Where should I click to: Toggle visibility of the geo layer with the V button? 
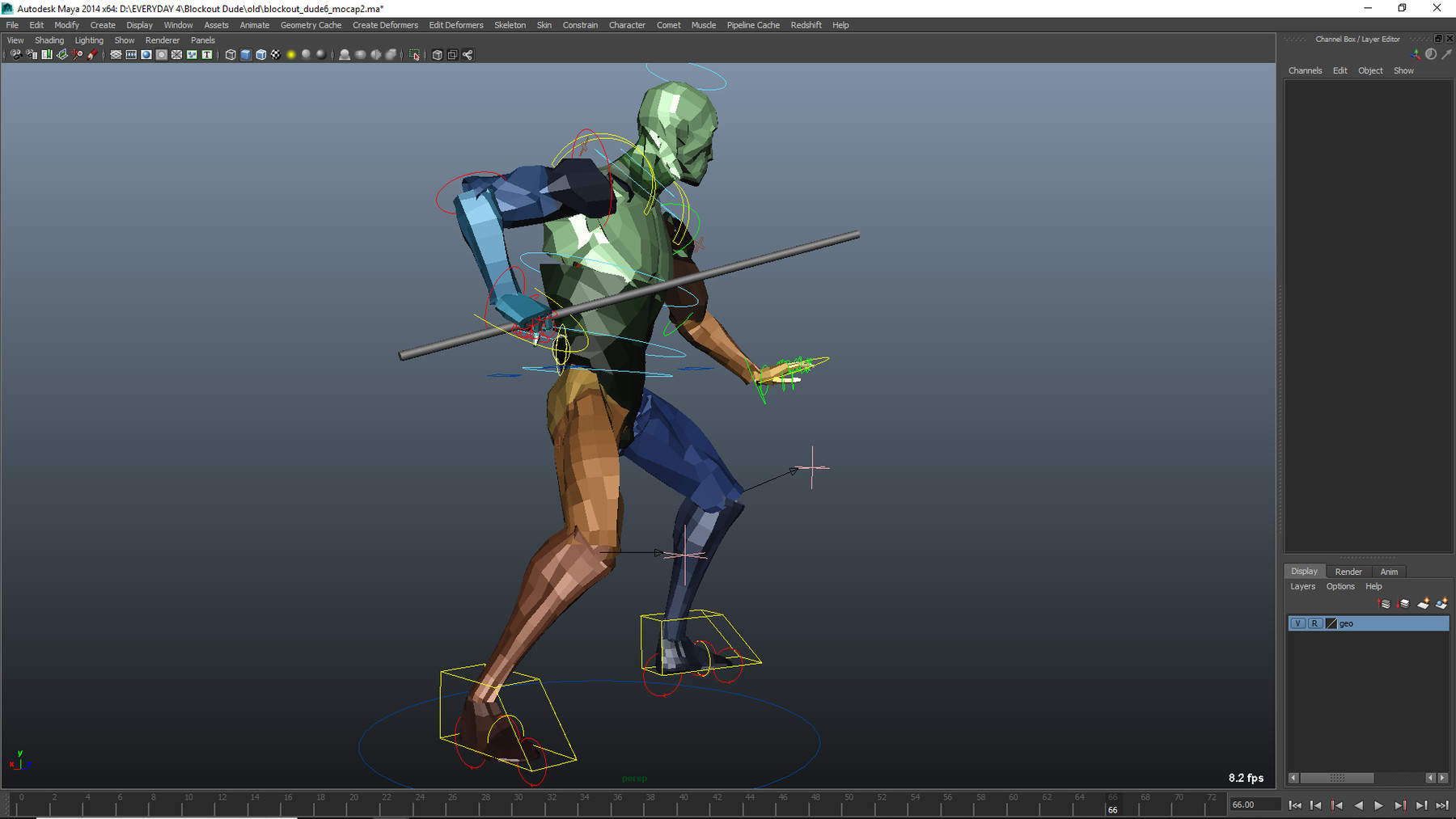tap(1298, 623)
